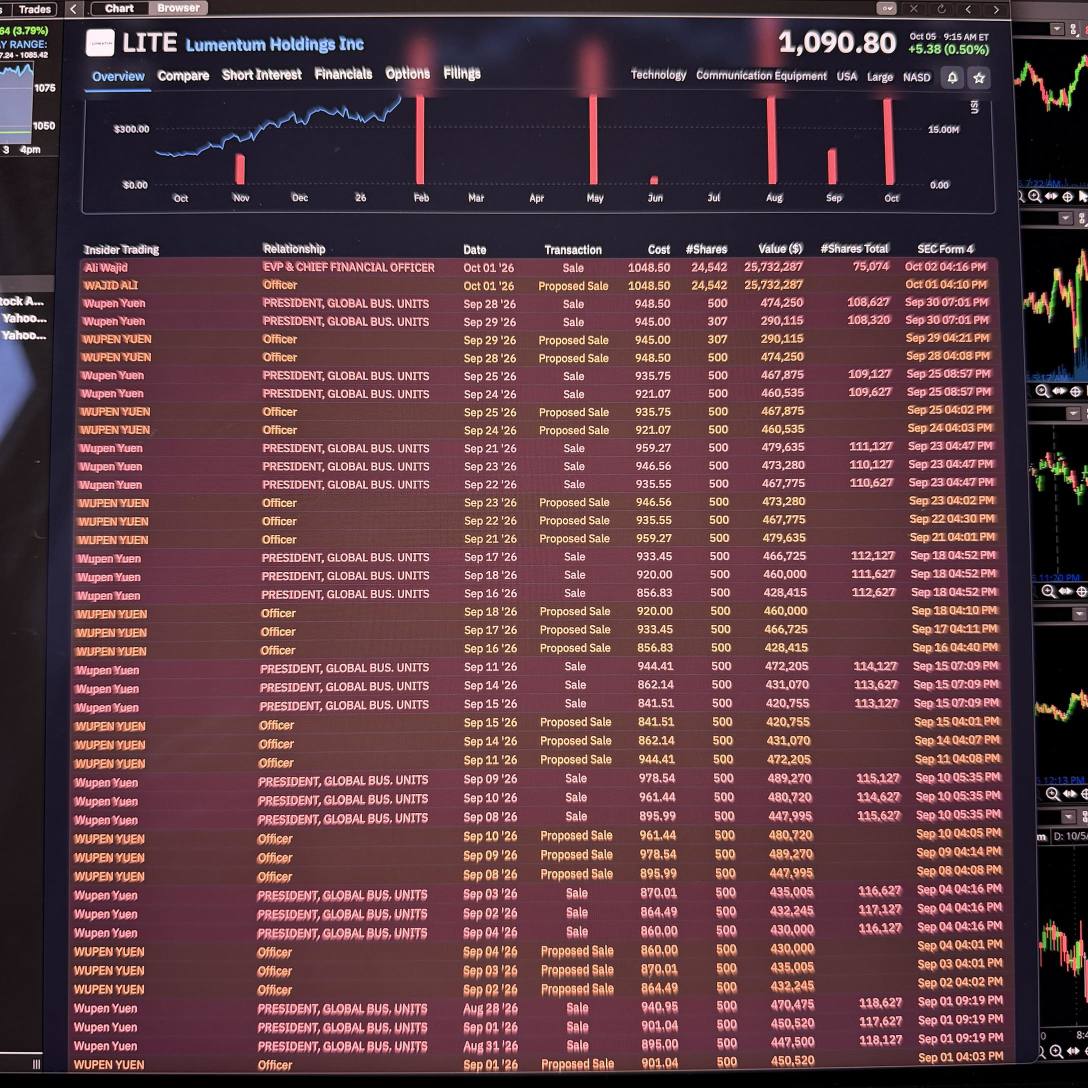Set a price alert with the bell icon

952,78
